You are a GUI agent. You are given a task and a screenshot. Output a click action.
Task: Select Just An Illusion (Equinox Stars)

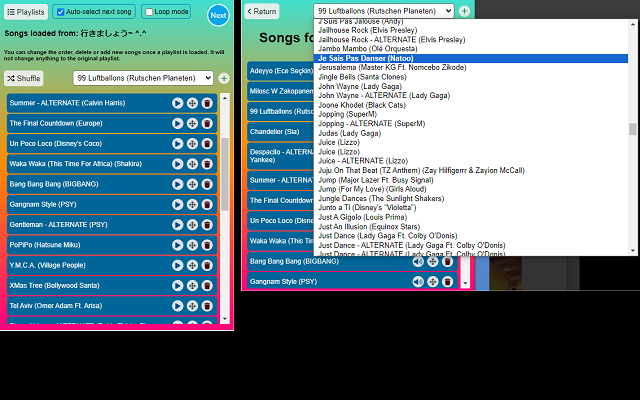[471, 227]
